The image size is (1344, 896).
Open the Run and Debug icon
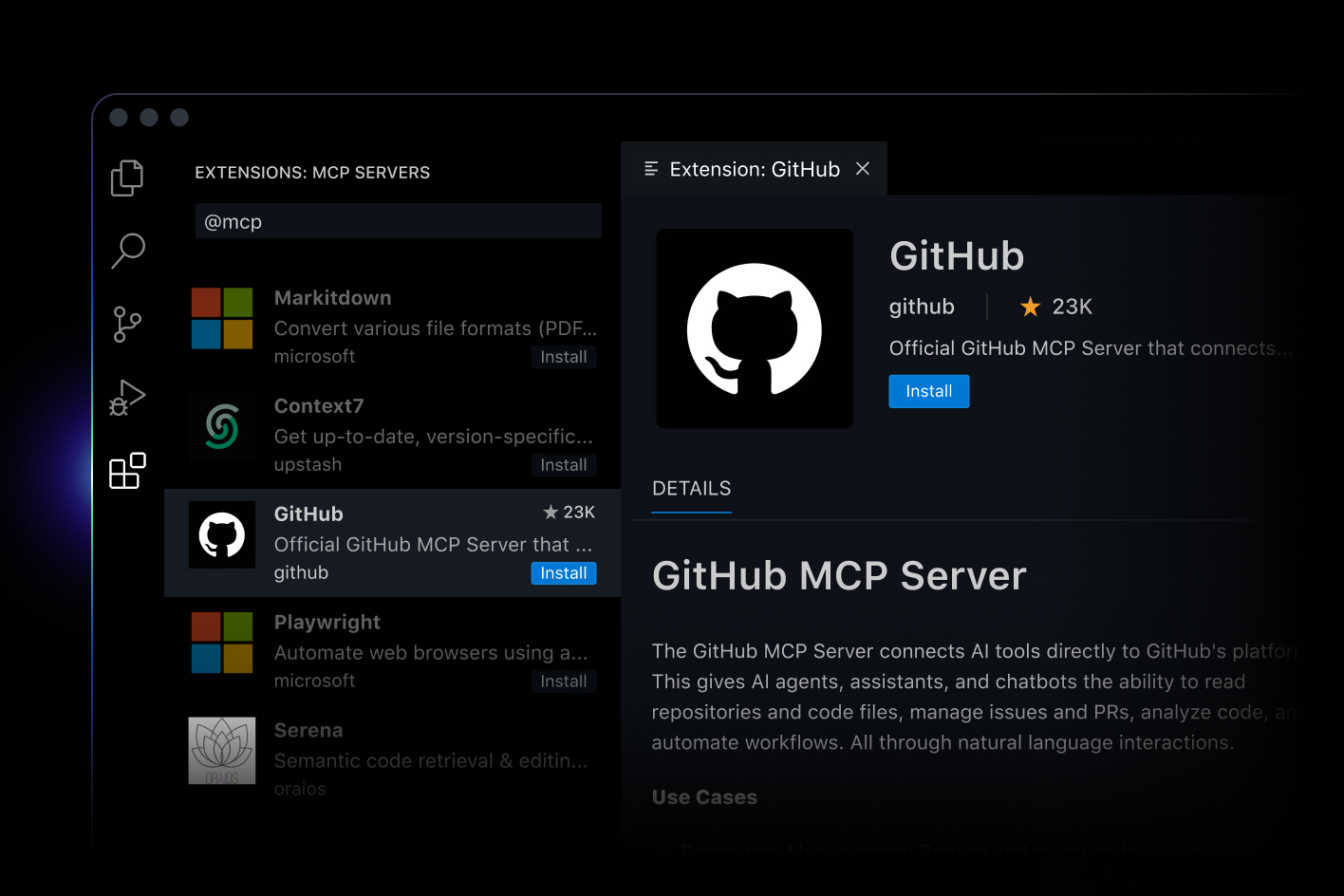[x=127, y=398]
